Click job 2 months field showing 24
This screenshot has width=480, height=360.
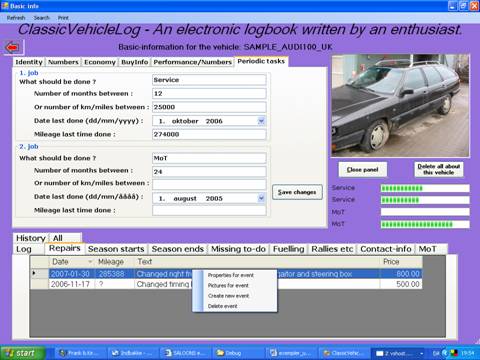point(209,172)
